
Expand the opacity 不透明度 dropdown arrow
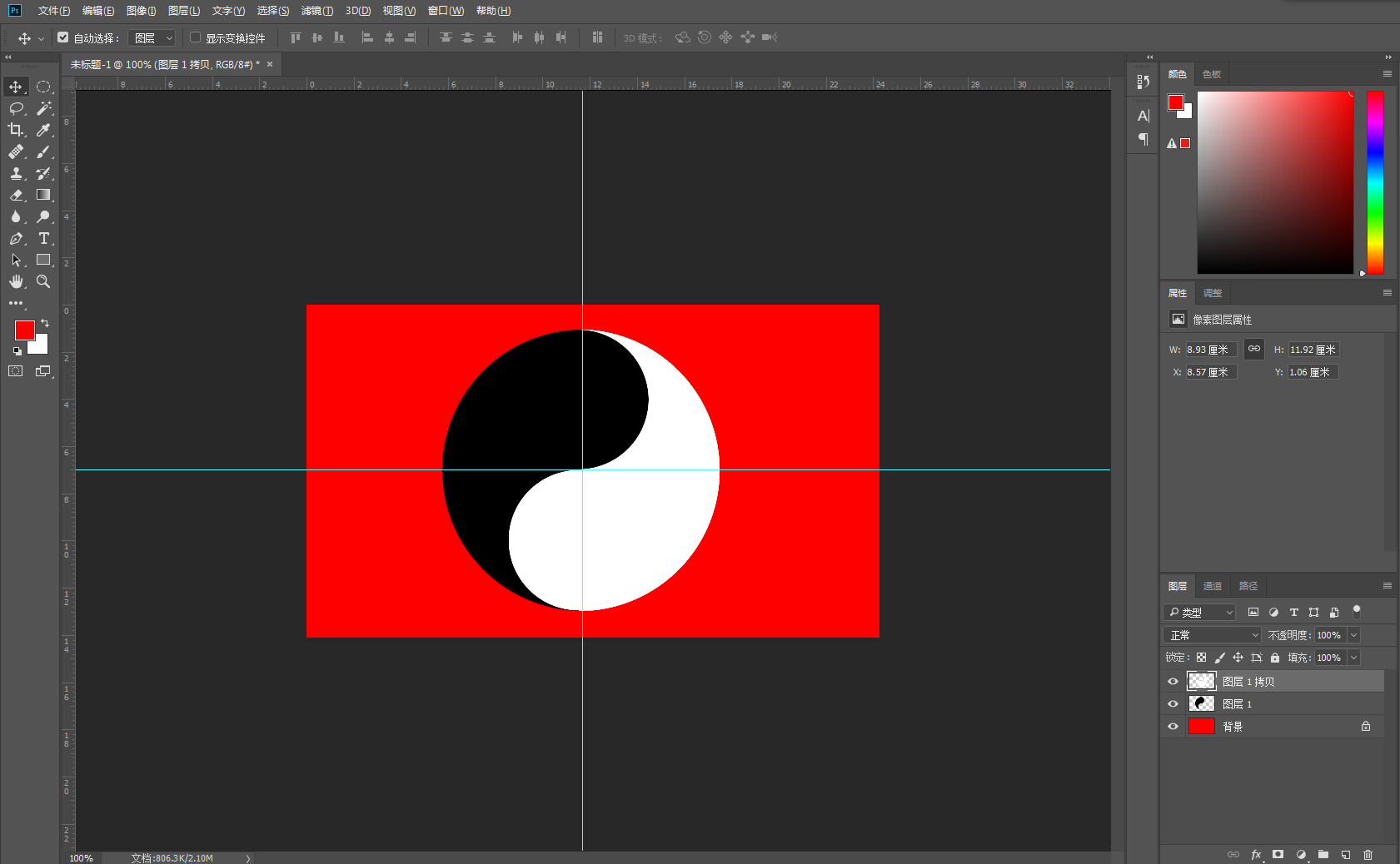[x=1353, y=635]
